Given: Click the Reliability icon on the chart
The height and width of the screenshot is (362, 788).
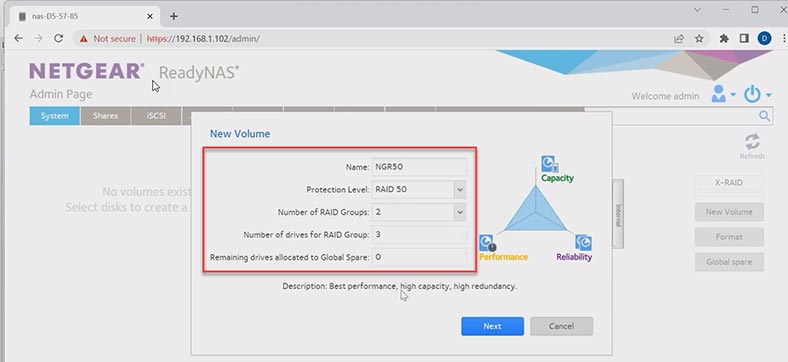Looking at the screenshot, I should [x=583, y=242].
